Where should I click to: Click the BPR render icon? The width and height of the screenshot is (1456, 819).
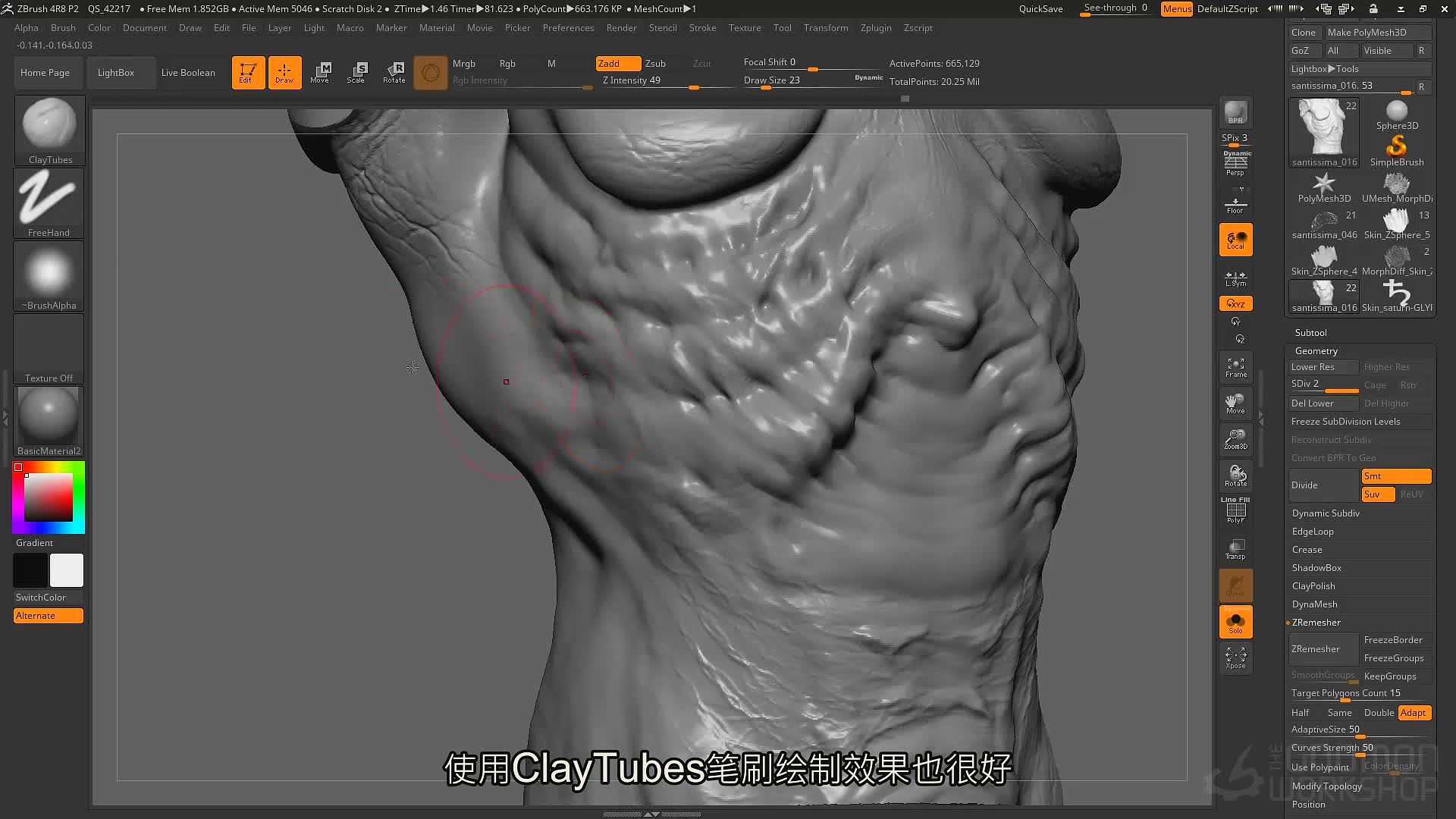(x=1235, y=112)
